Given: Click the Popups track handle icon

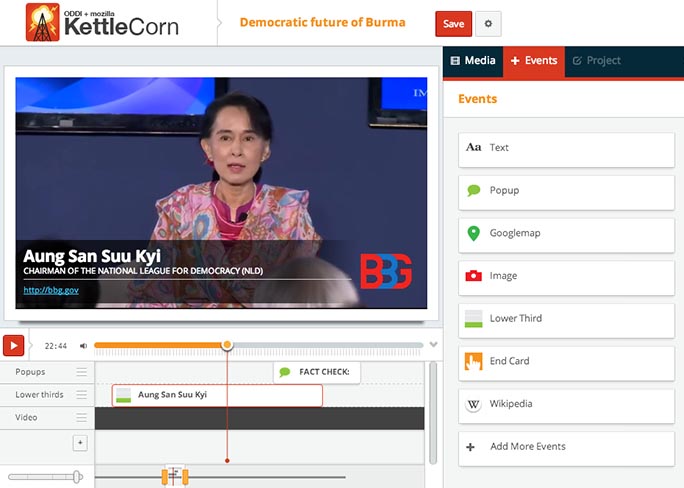Looking at the screenshot, I should coord(82,372).
